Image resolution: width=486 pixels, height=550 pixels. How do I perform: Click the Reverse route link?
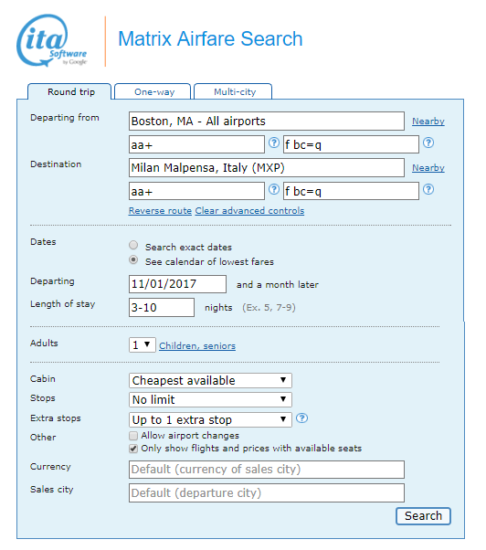(x=160, y=211)
